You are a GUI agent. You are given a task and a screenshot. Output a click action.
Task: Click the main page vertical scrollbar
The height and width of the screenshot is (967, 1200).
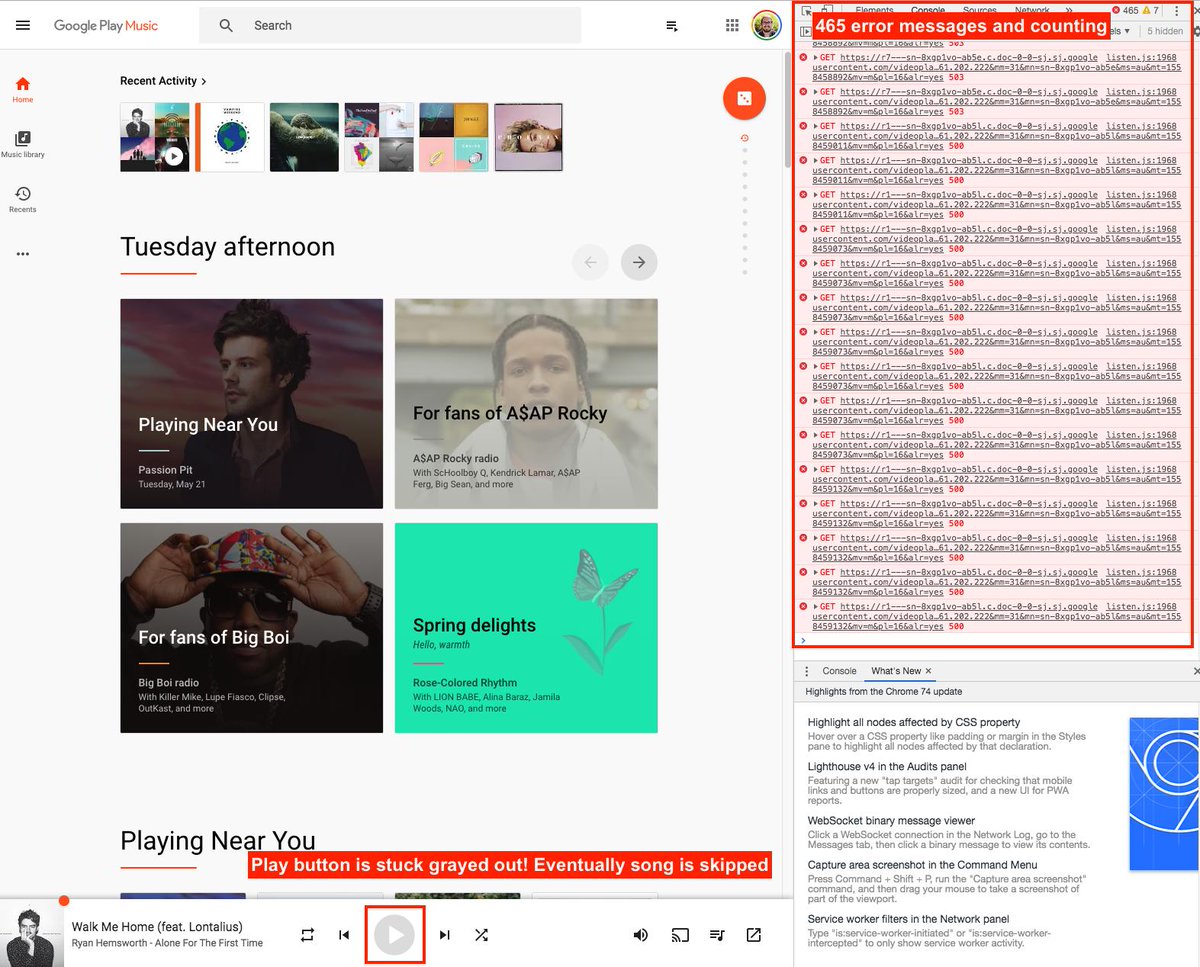coord(786,110)
